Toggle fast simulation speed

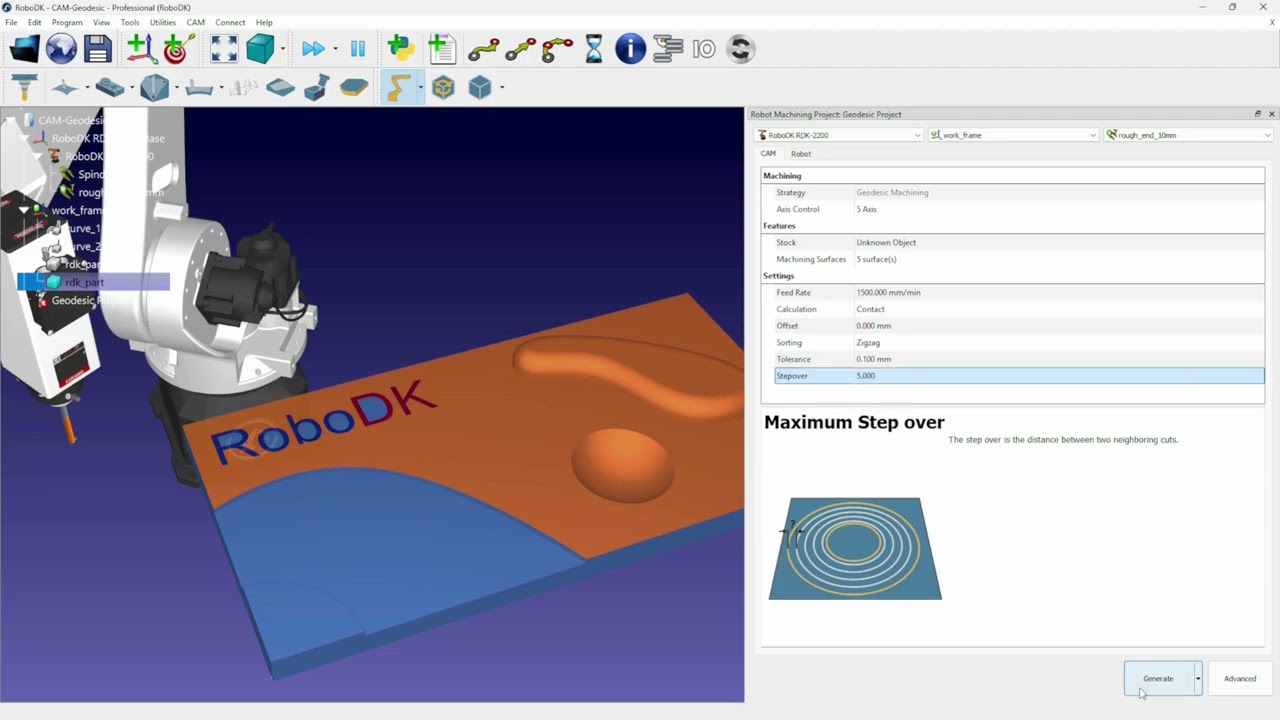pos(313,48)
